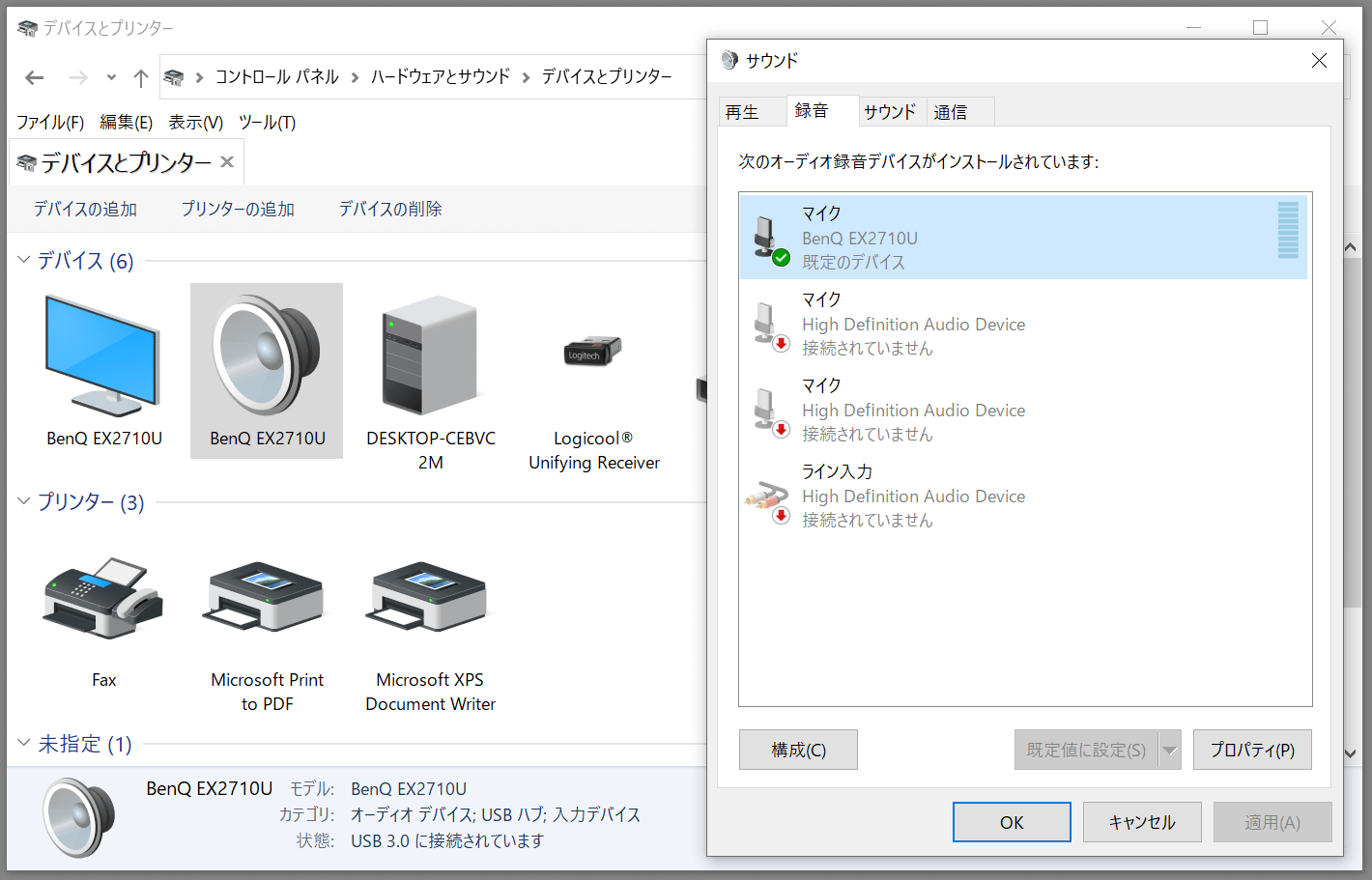Select the DESKTOP-CEBVC2M computer icon
Image resolution: width=1372 pixels, height=880 pixels.
point(430,355)
